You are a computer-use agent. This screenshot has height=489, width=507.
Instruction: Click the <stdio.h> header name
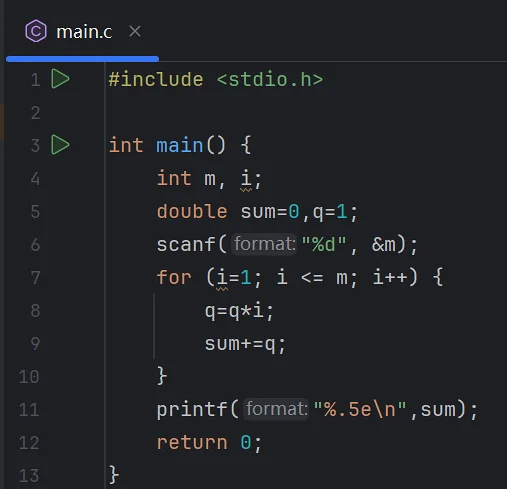[270, 79]
